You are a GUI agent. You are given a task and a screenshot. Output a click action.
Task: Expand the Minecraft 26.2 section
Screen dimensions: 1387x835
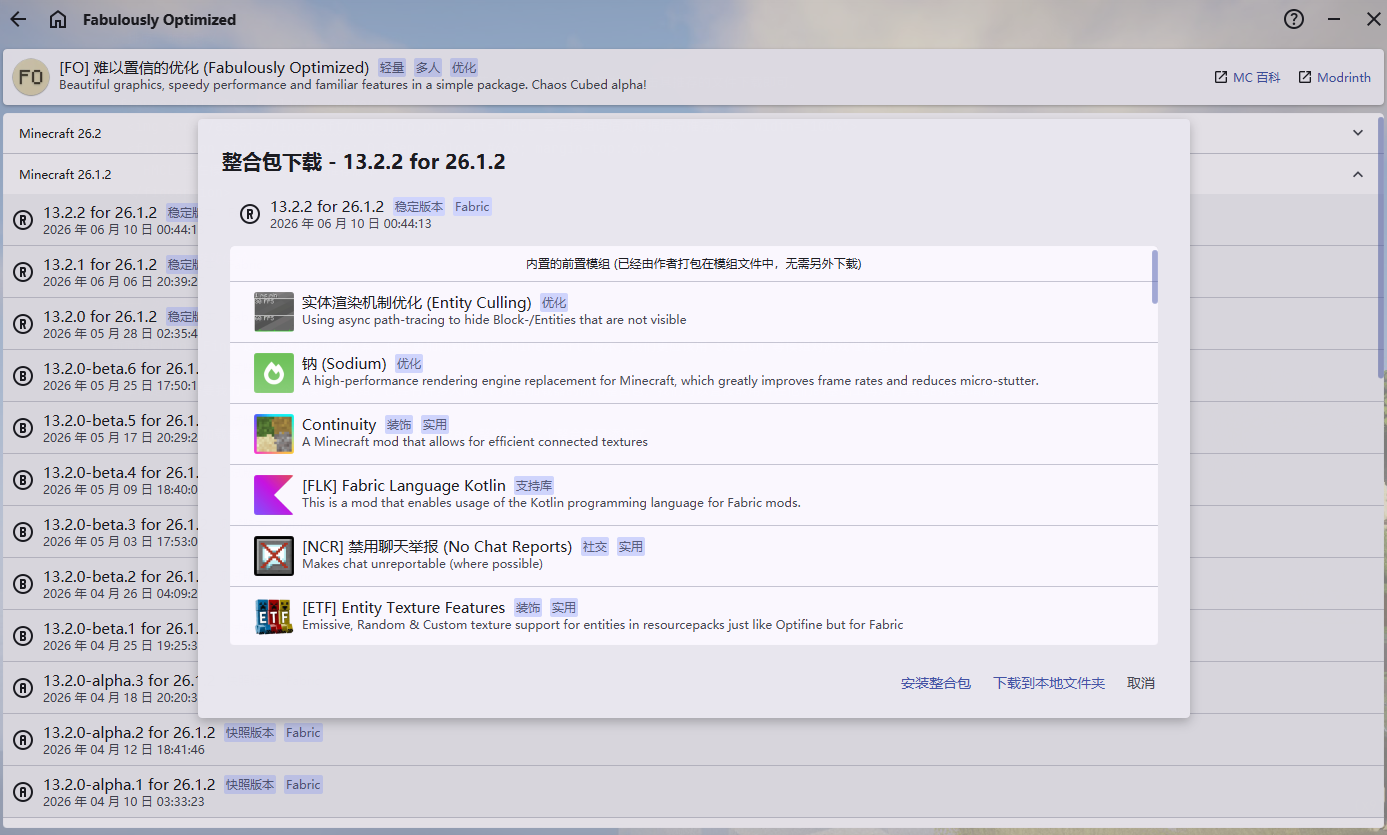click(x=693, y=133)
